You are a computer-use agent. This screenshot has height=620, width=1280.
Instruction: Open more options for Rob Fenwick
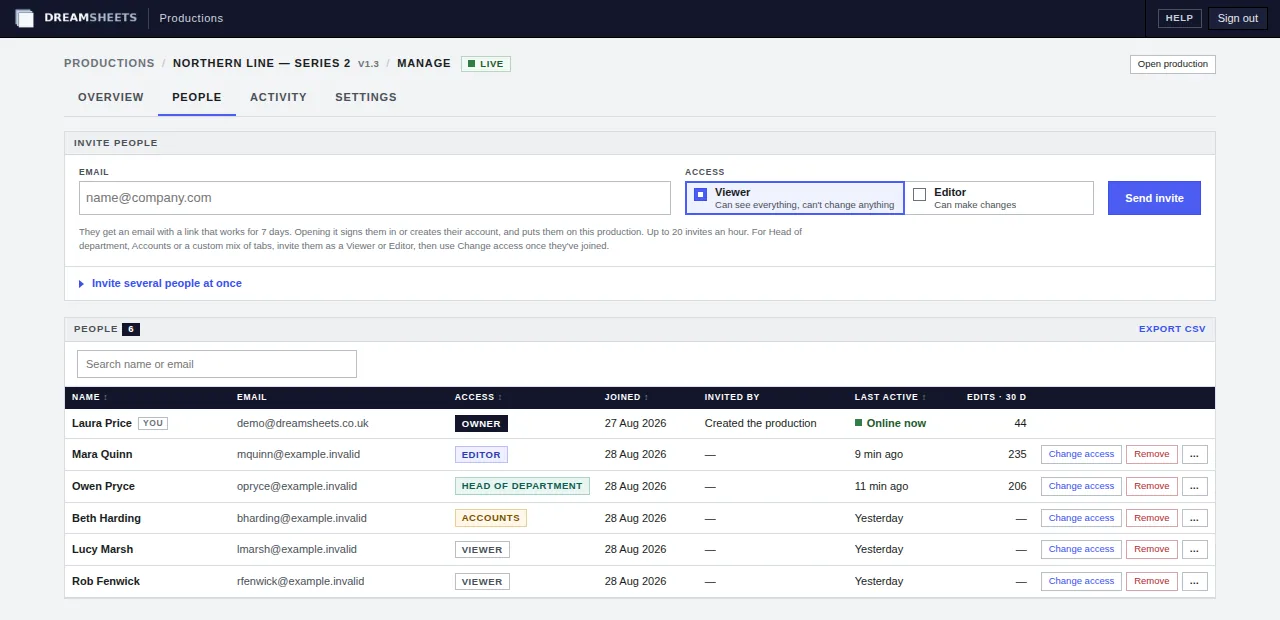(x=1195, y=581)
